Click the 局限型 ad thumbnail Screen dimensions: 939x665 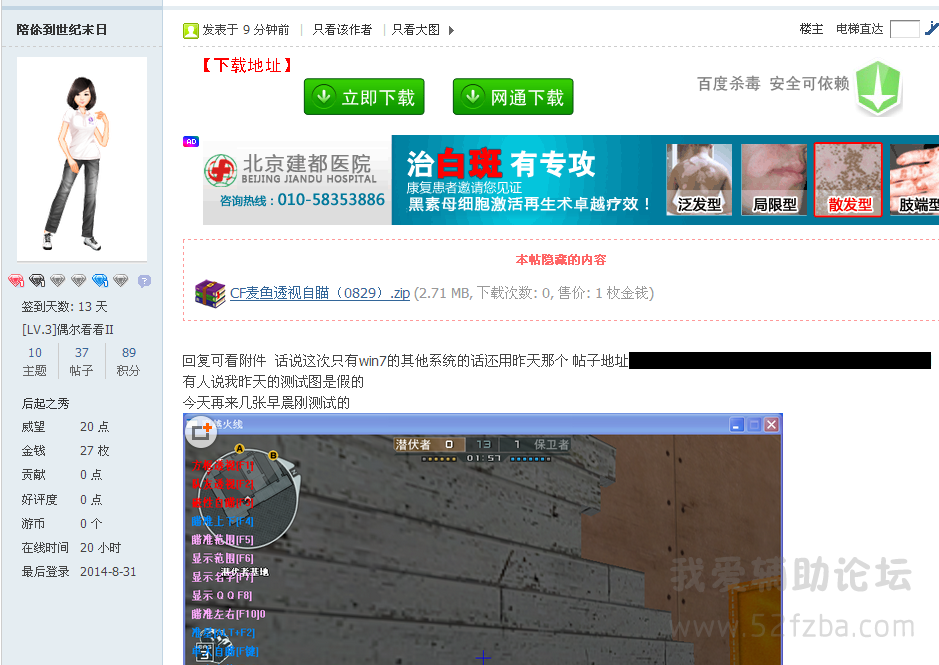pyautogui.click(x=774, y=180)
